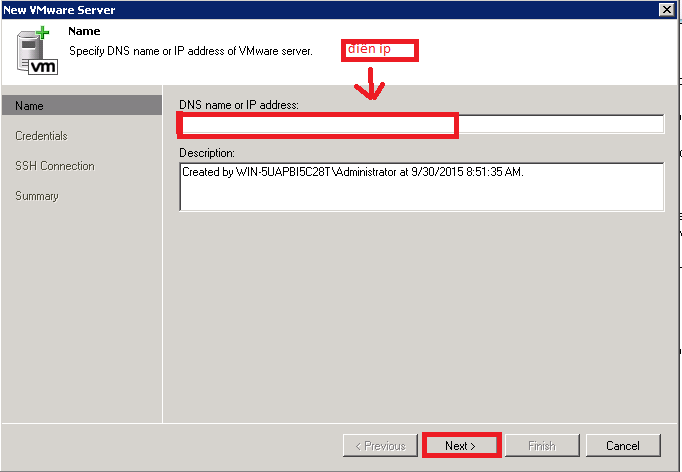The image size is (682, 472).
Task: Click the 'Description:' label
Action: [207, 153]
